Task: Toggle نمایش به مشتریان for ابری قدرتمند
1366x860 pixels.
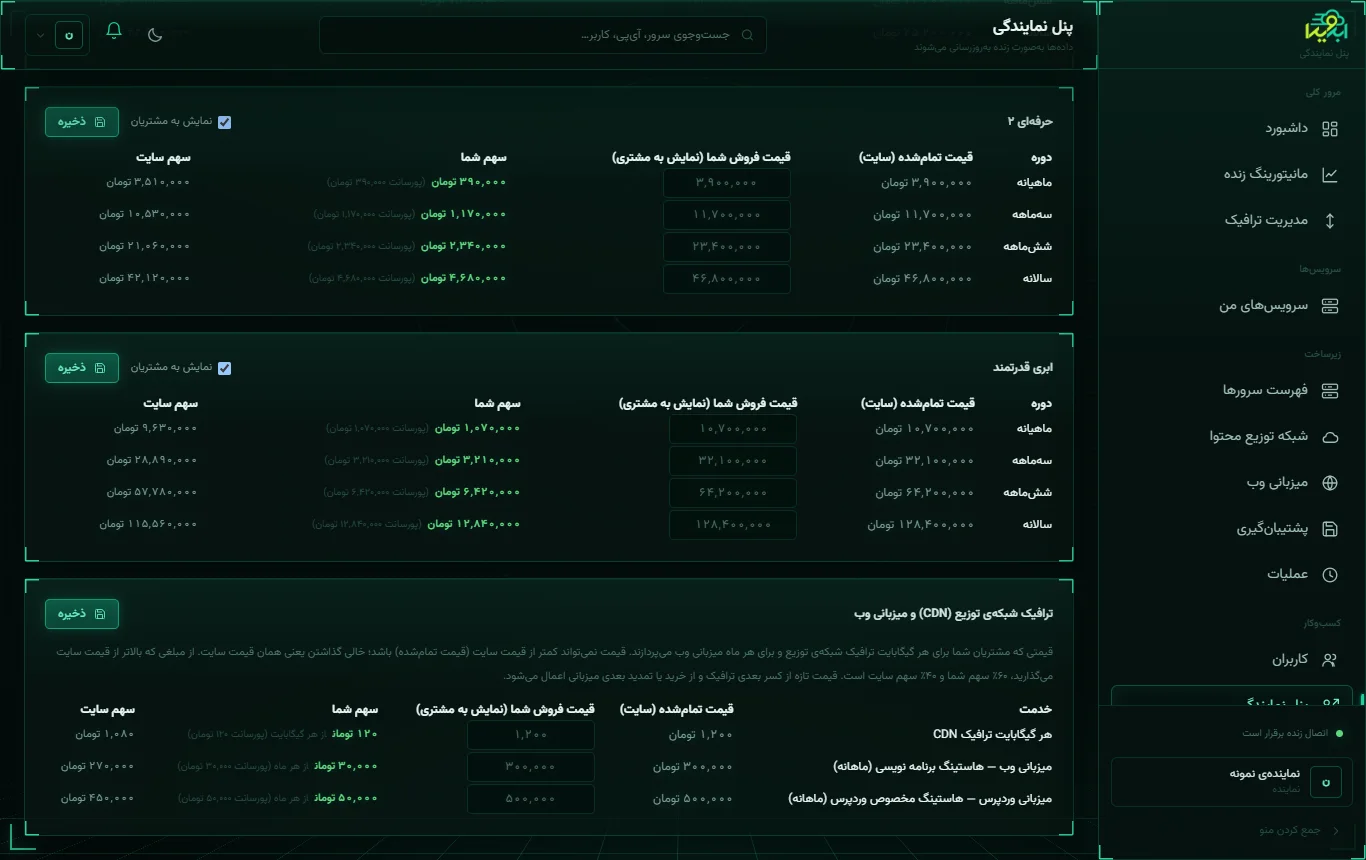Action: [224, 368]
